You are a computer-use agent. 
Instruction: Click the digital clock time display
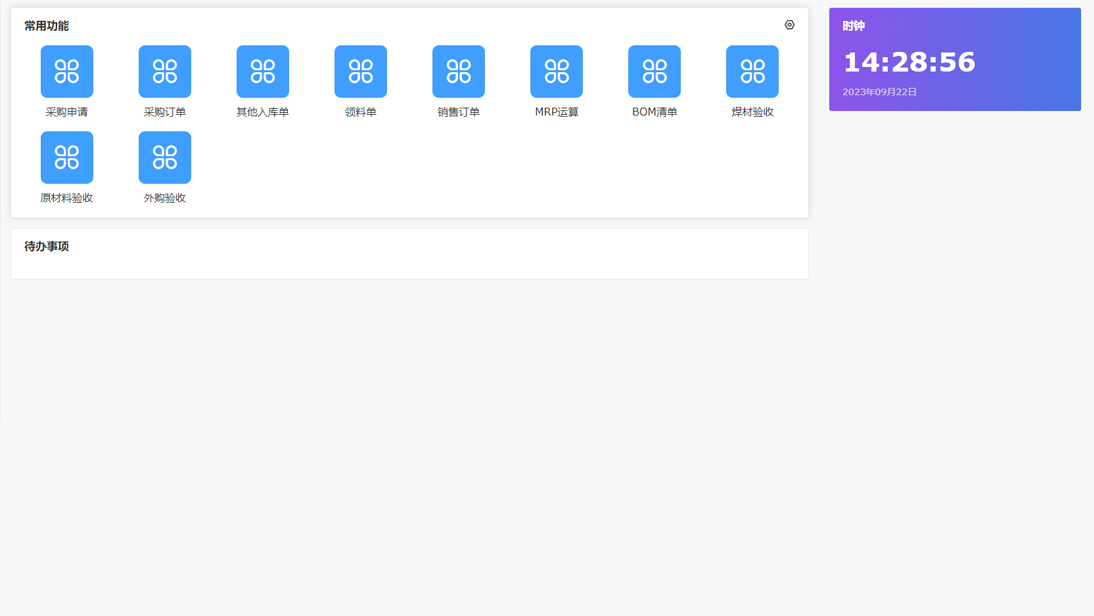(908, 62)
